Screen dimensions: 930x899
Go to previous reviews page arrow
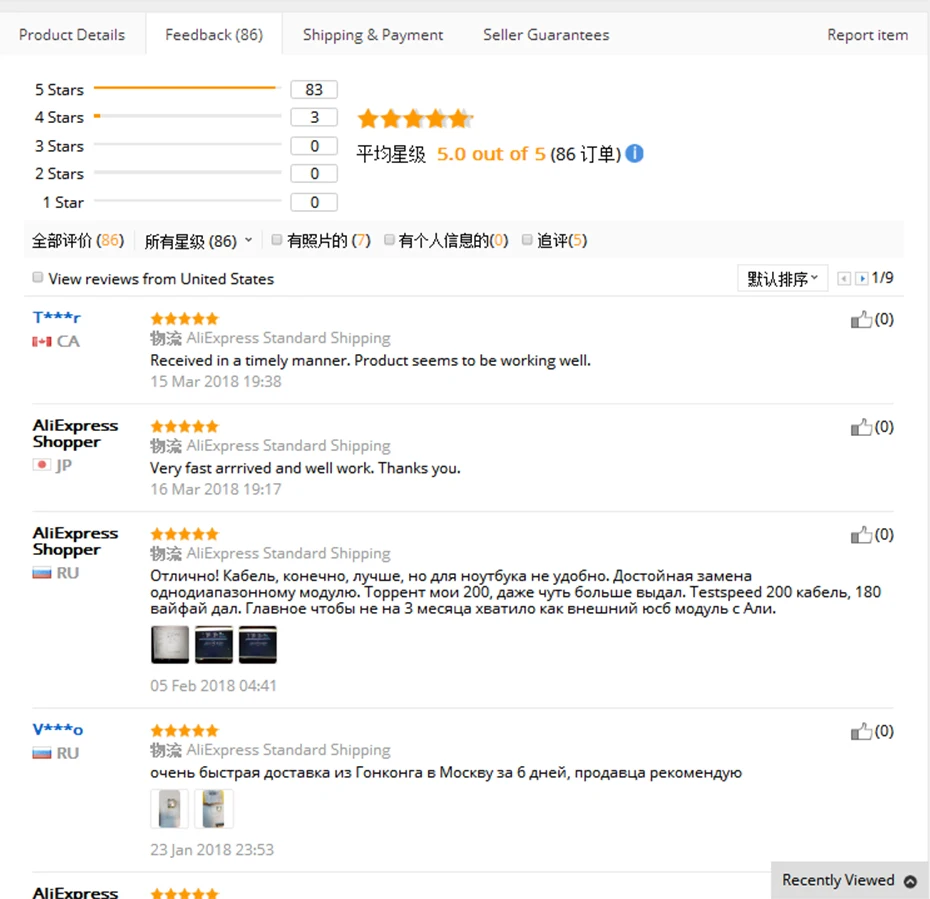point(844,279)
